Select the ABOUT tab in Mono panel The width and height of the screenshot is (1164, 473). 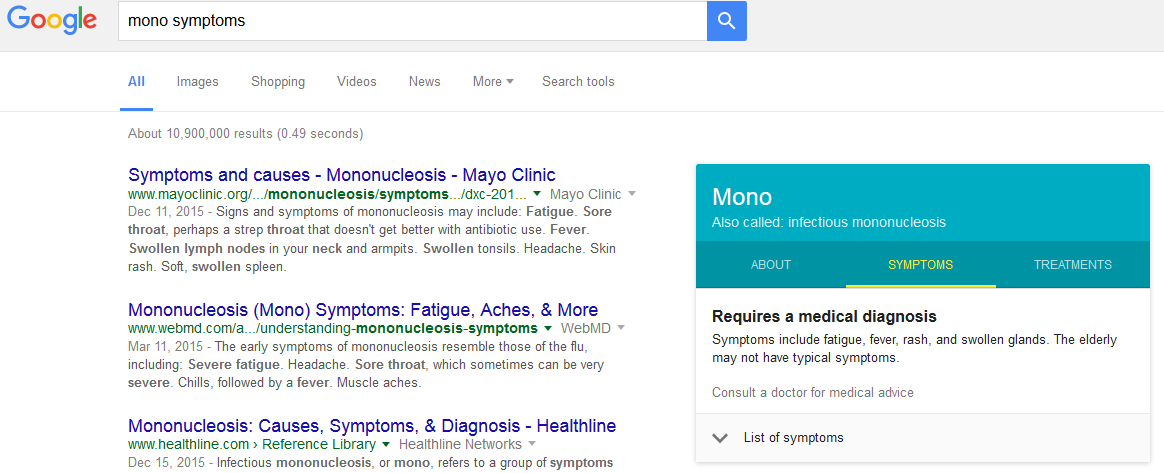pyautogui.click(x=771, y=265)
